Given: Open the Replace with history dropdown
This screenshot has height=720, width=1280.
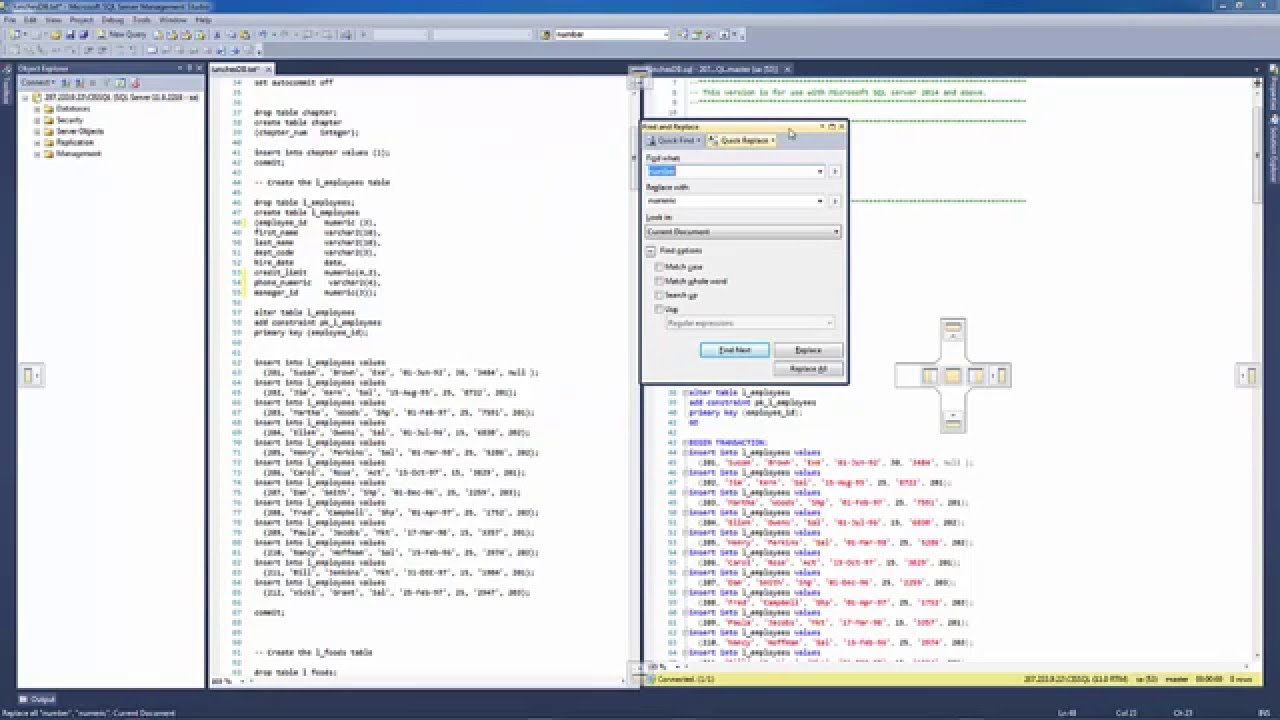Looking at the screenshot, I should pyautogui.click(x=820, y=201).
